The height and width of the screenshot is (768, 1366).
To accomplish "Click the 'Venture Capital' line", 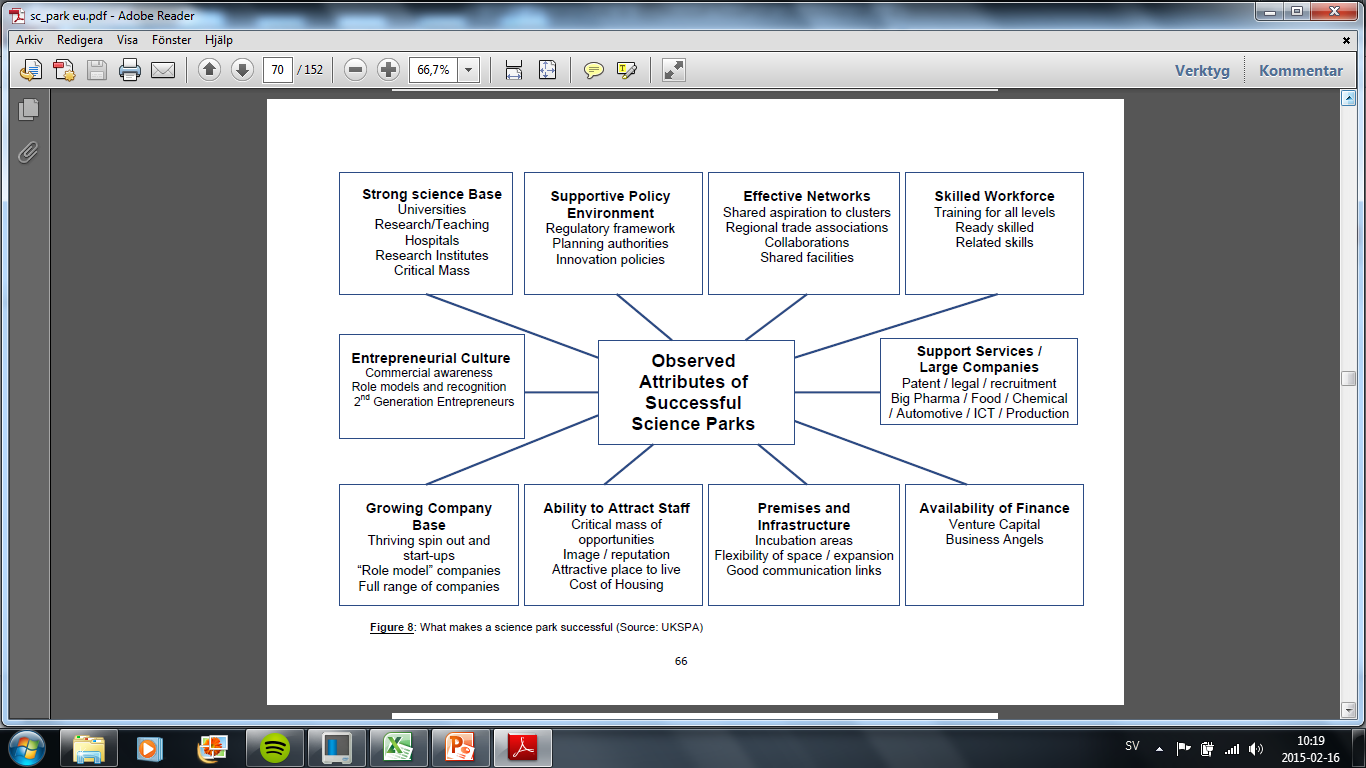I will (994, 524).
